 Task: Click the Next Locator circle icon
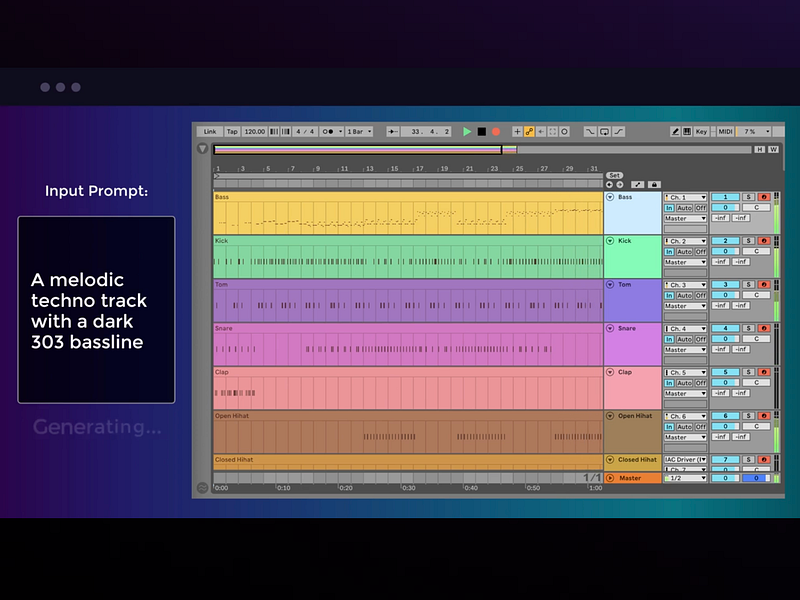click(619, 185)
